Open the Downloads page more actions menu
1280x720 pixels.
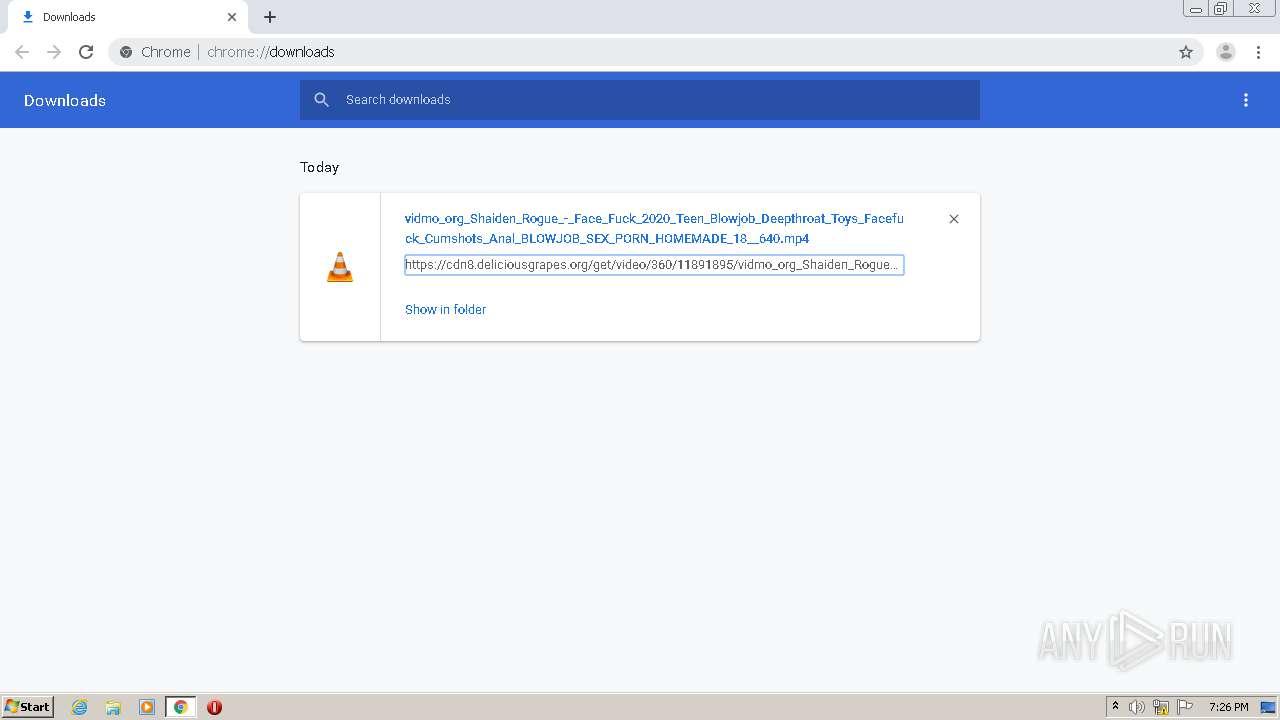[1246, 100]
